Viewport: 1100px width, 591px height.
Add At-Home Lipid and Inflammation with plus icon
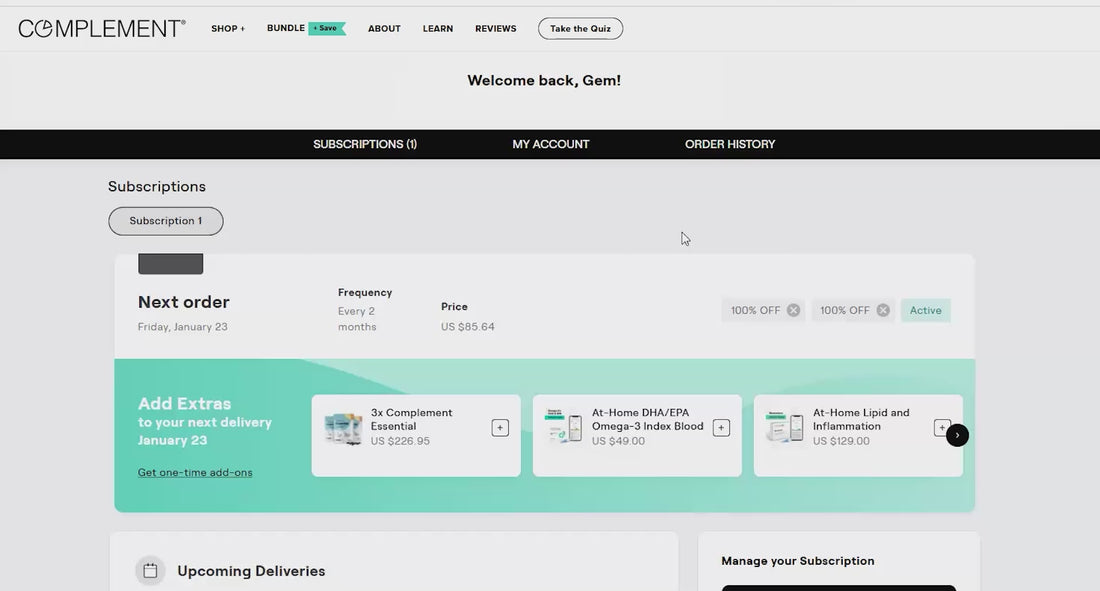pyautogui.click(x=940, y=427)
